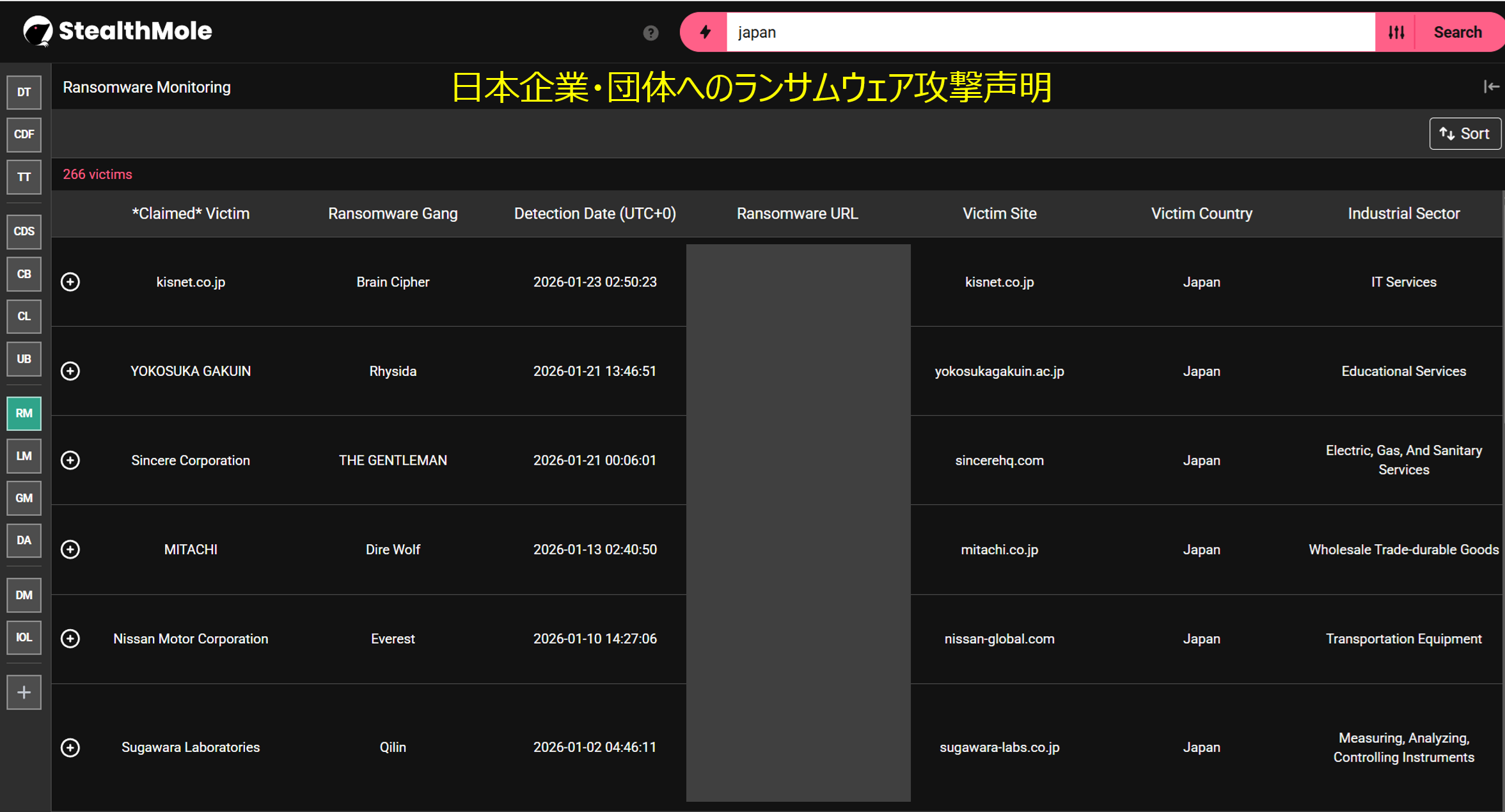Screen dimensions: 1505x812
Task: Click the plus icon to add module
Action: coord(24,692)
